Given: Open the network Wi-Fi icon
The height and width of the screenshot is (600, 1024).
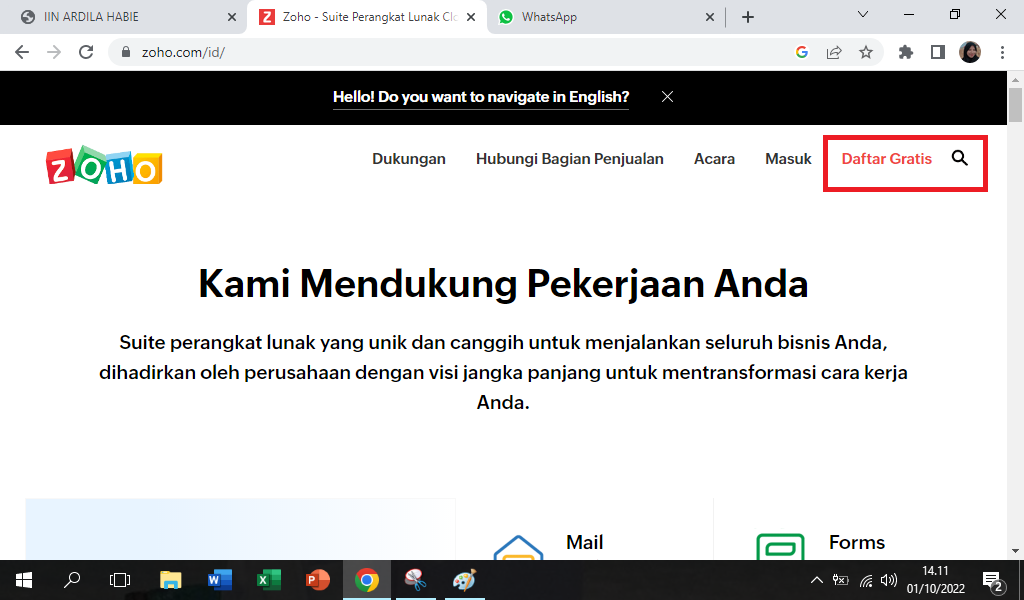Looking at the screenshot, I should point(866,580).
